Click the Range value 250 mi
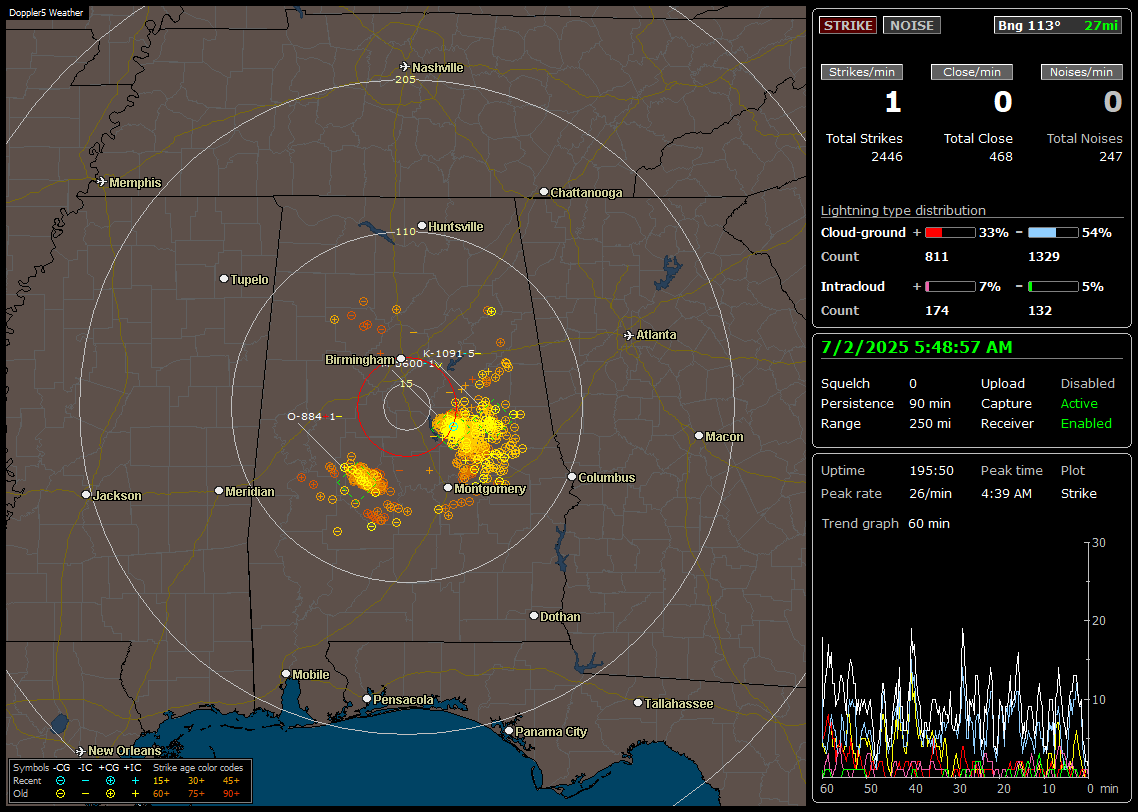Screen dimensions: 1138x812 point(930,424)
